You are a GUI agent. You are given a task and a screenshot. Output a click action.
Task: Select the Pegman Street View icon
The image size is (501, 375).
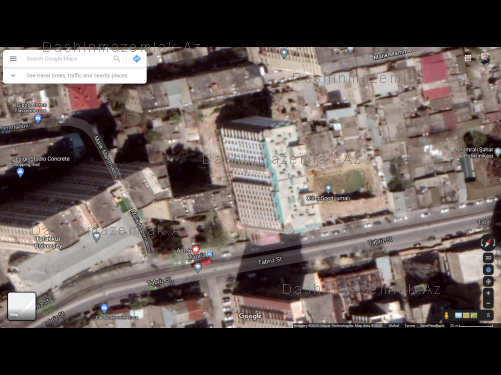[x=446, y=315]
